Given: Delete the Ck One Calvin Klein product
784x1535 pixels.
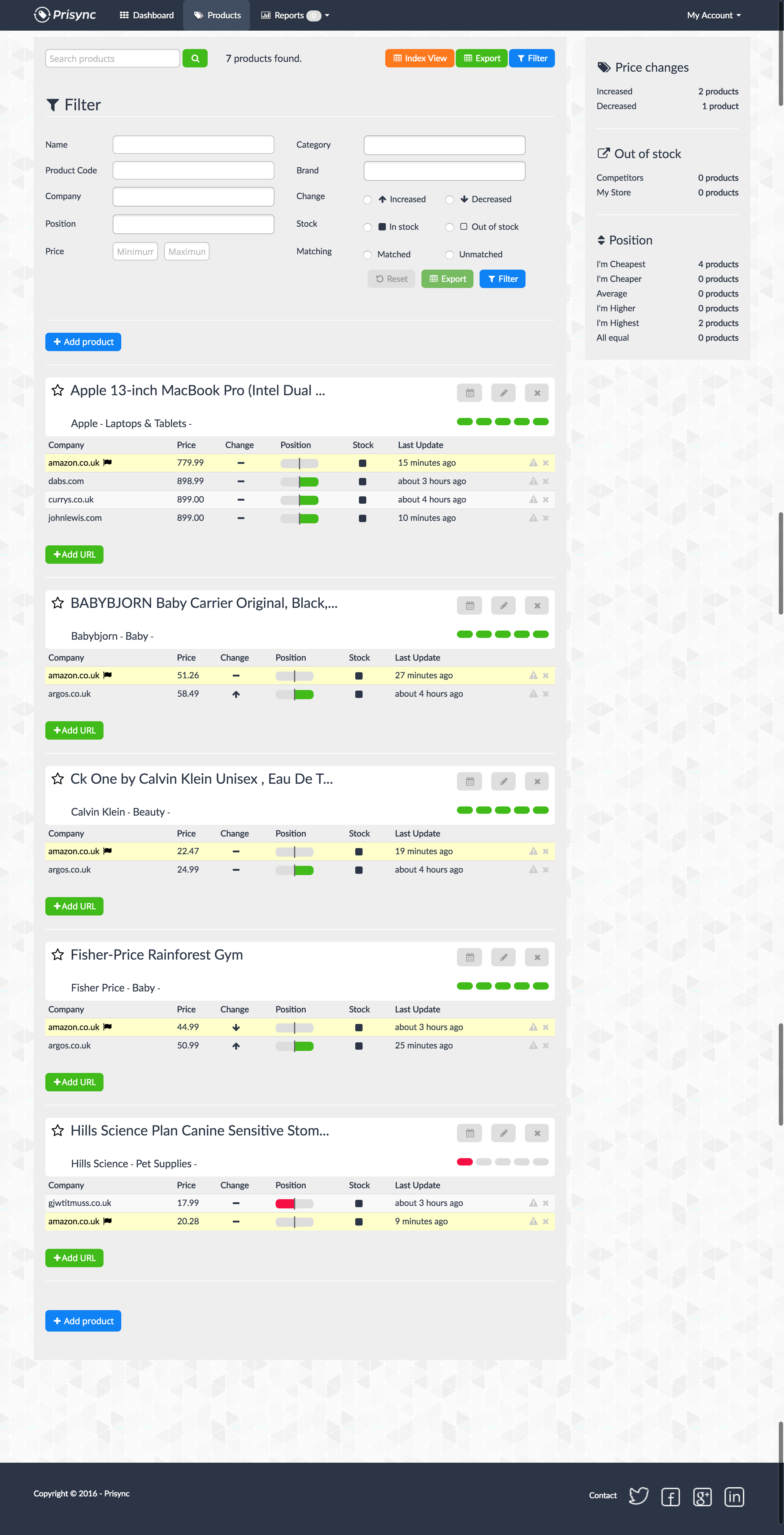Looking at the screenshot, I should (537, 781).
